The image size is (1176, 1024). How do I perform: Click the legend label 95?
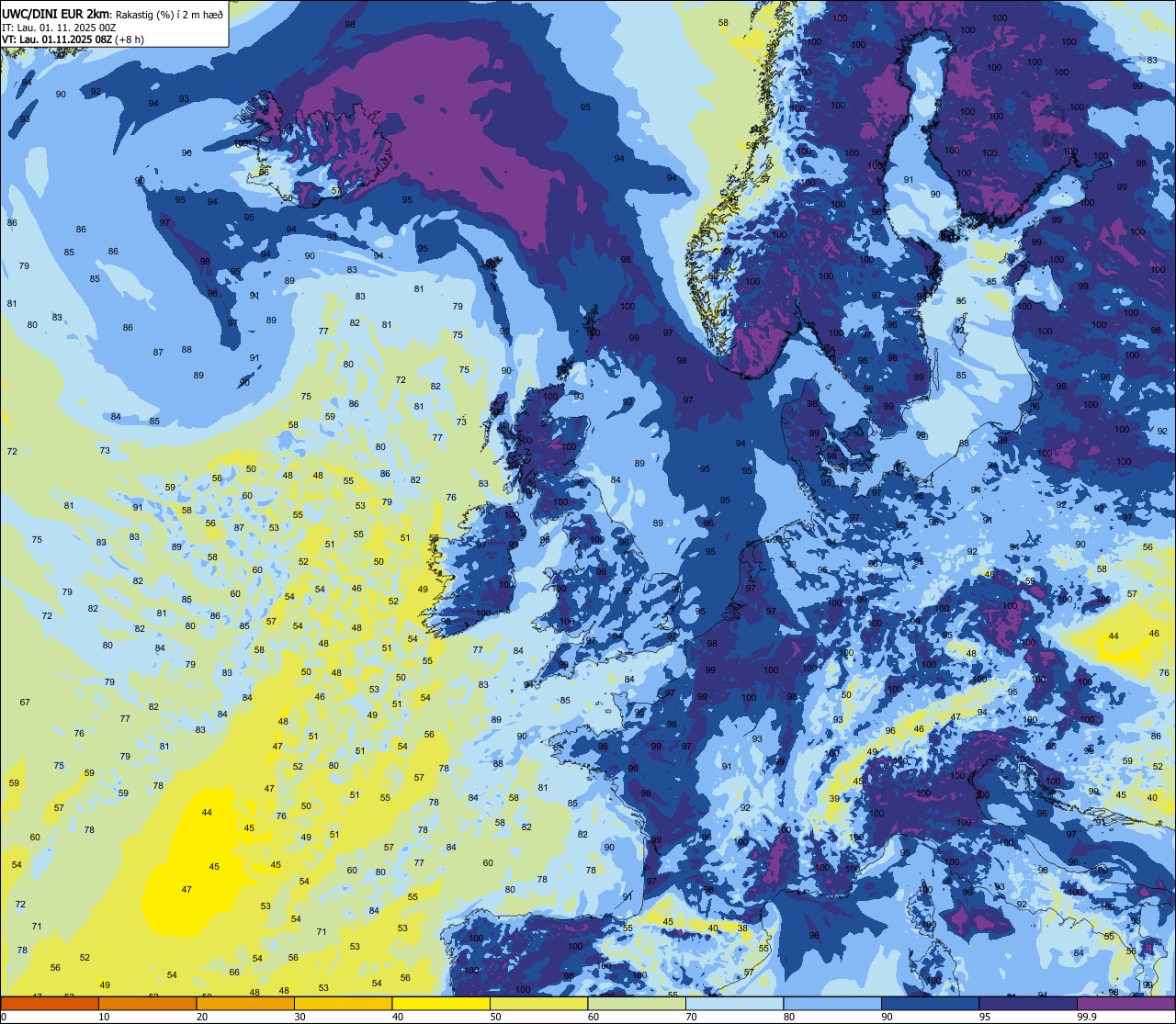pos(985,1017)
